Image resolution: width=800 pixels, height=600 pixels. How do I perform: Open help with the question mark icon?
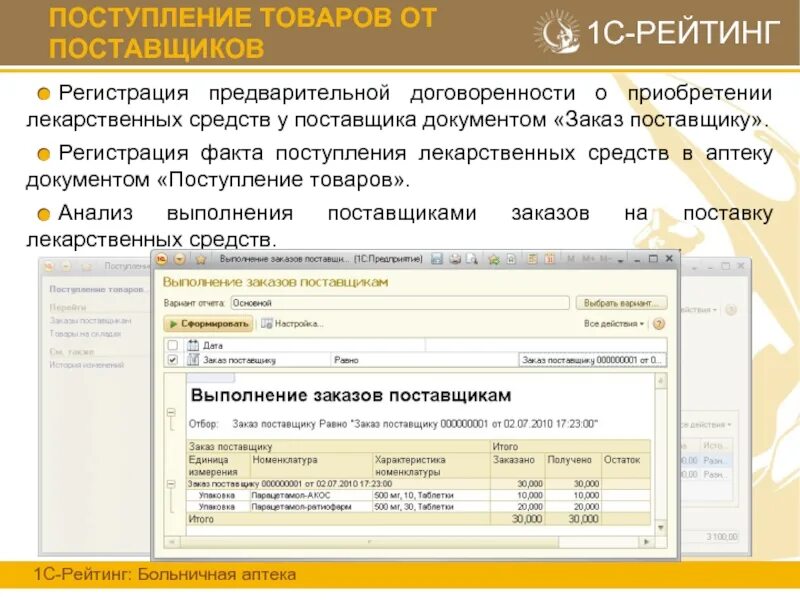[x=659, y=323]
